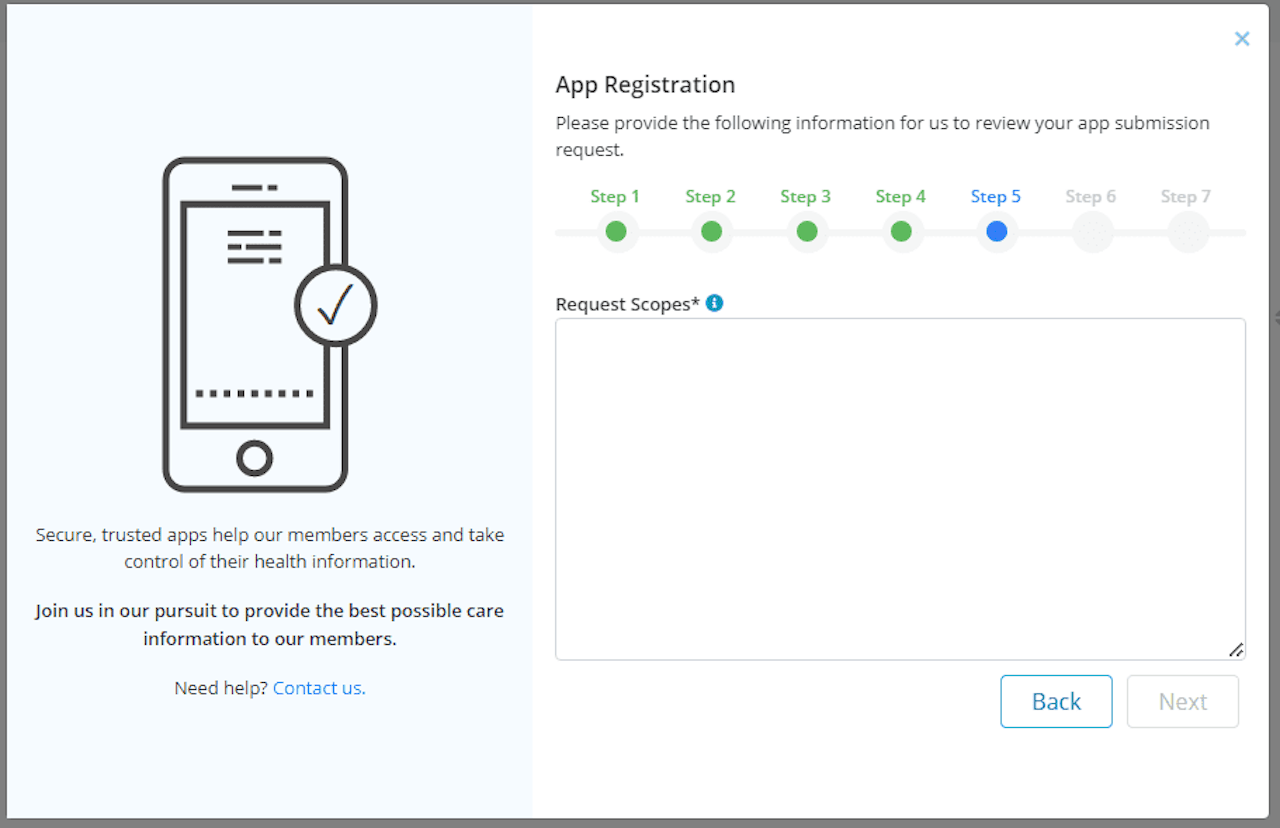Click the info icon beside Request Scopes
The height and width of the screenshot is (828, 1280).
[713, 302]
